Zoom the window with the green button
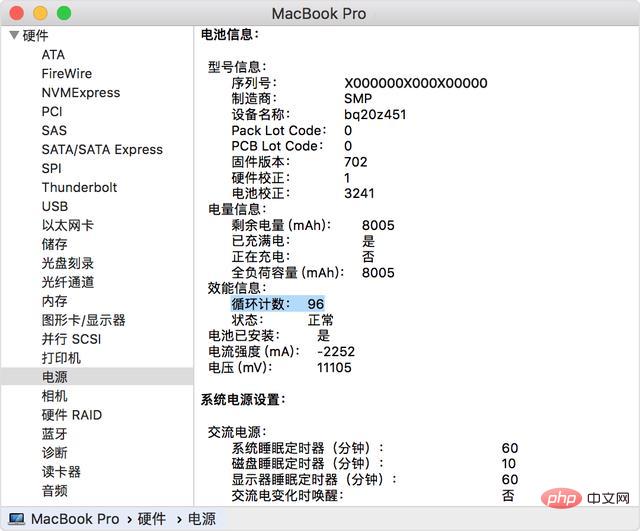 tap(64, 13)
